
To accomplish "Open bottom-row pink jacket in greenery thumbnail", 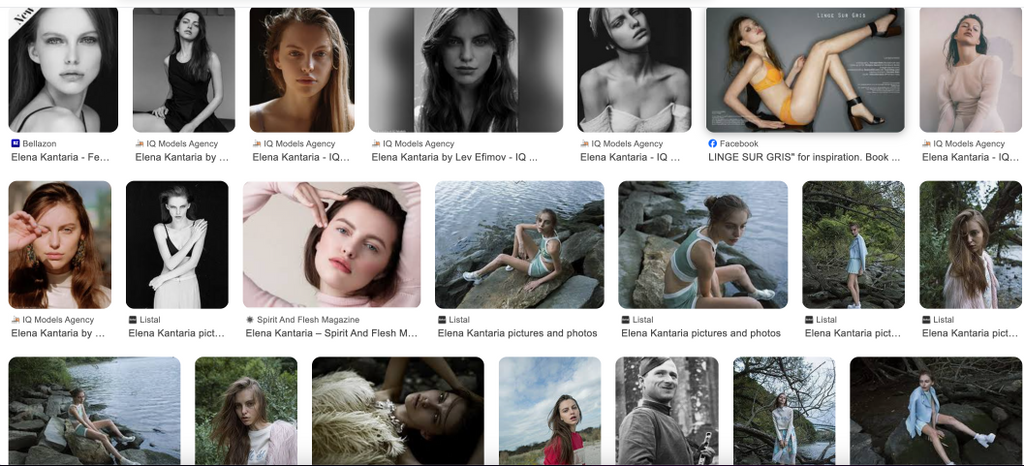I will pos(246,411).
